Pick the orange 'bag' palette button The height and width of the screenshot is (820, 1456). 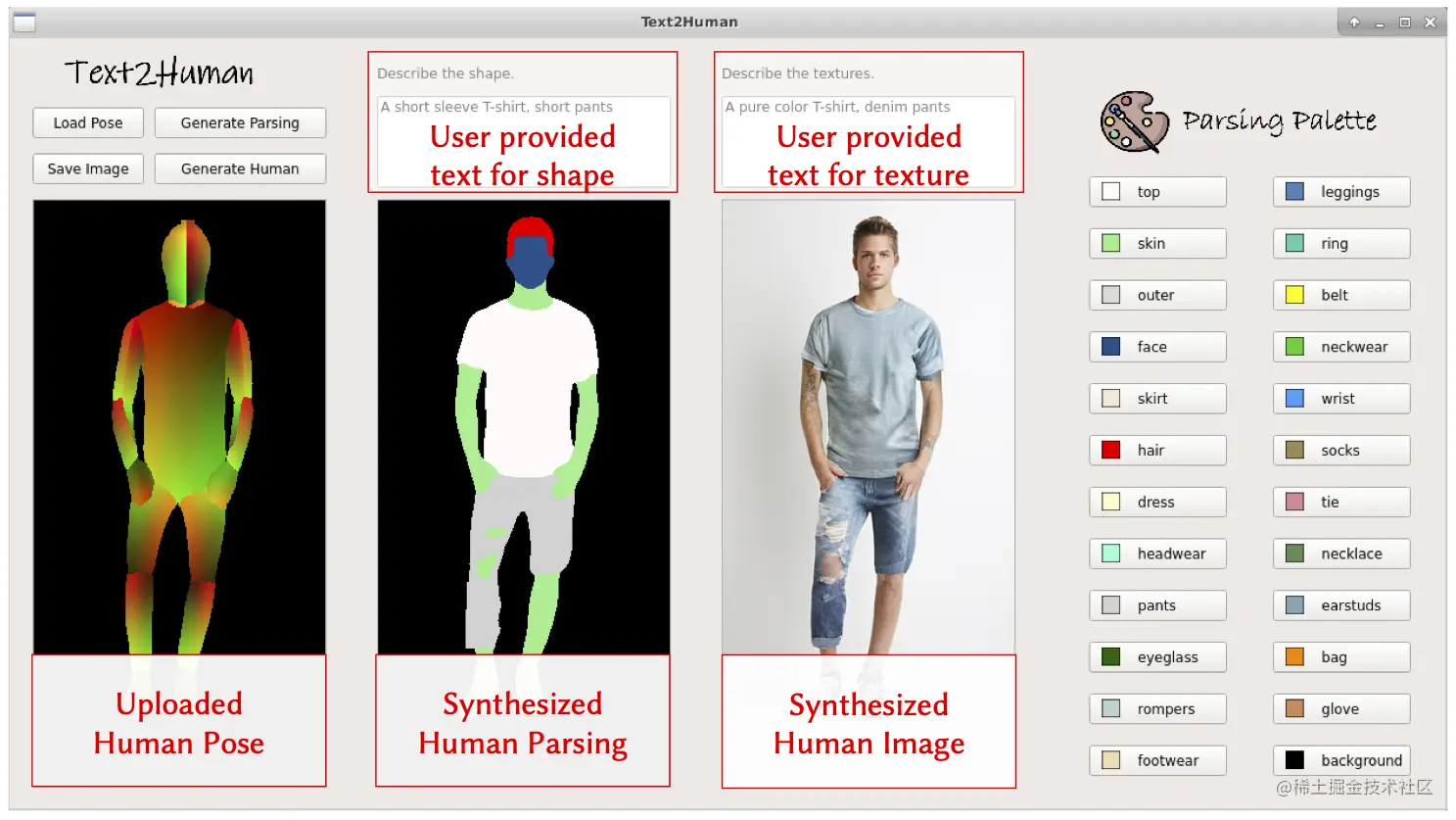click(x=1341, y=657)
